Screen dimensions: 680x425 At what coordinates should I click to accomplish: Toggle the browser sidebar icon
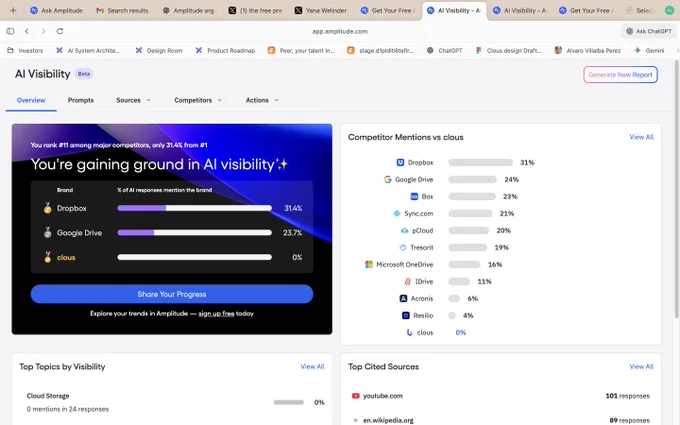10,31
